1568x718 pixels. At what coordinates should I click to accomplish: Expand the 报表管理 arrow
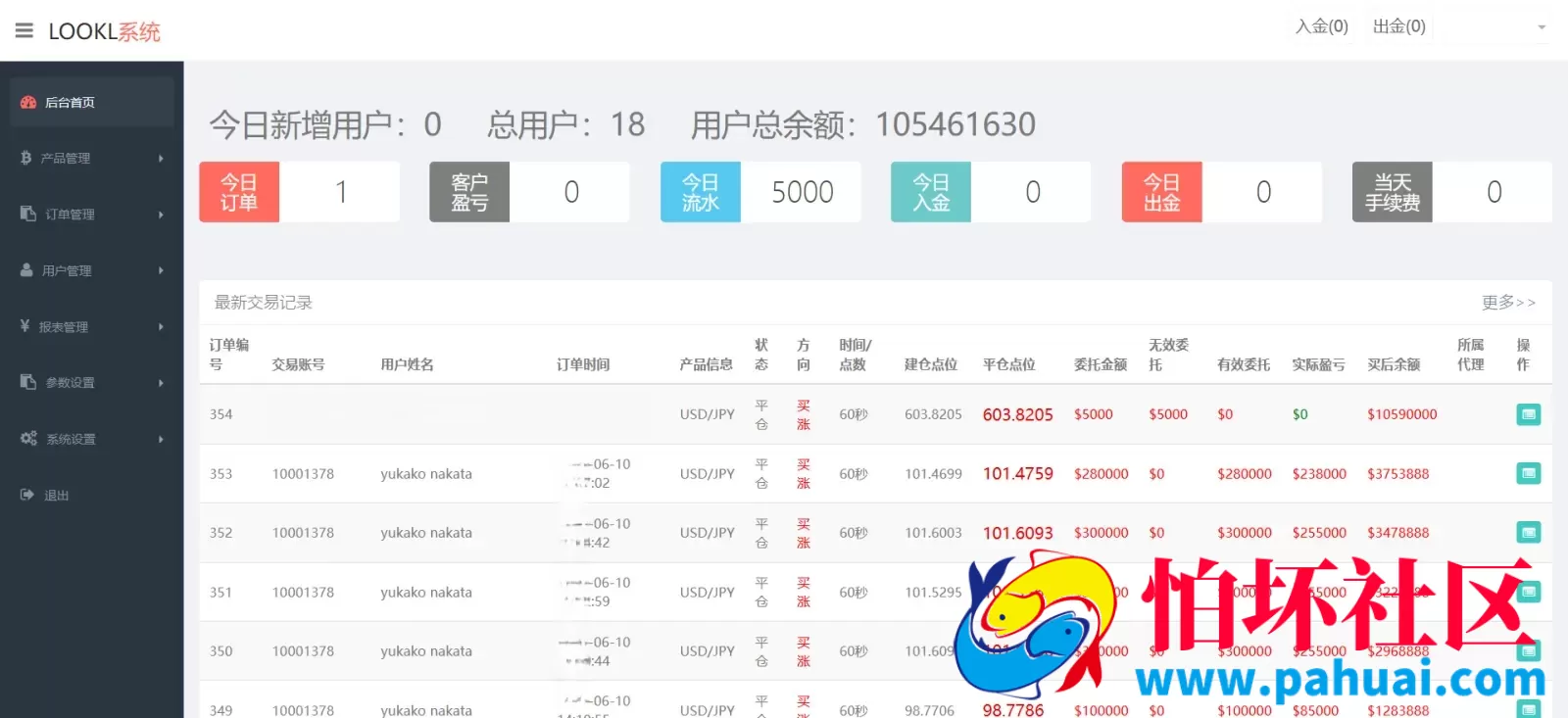point(161,326)
